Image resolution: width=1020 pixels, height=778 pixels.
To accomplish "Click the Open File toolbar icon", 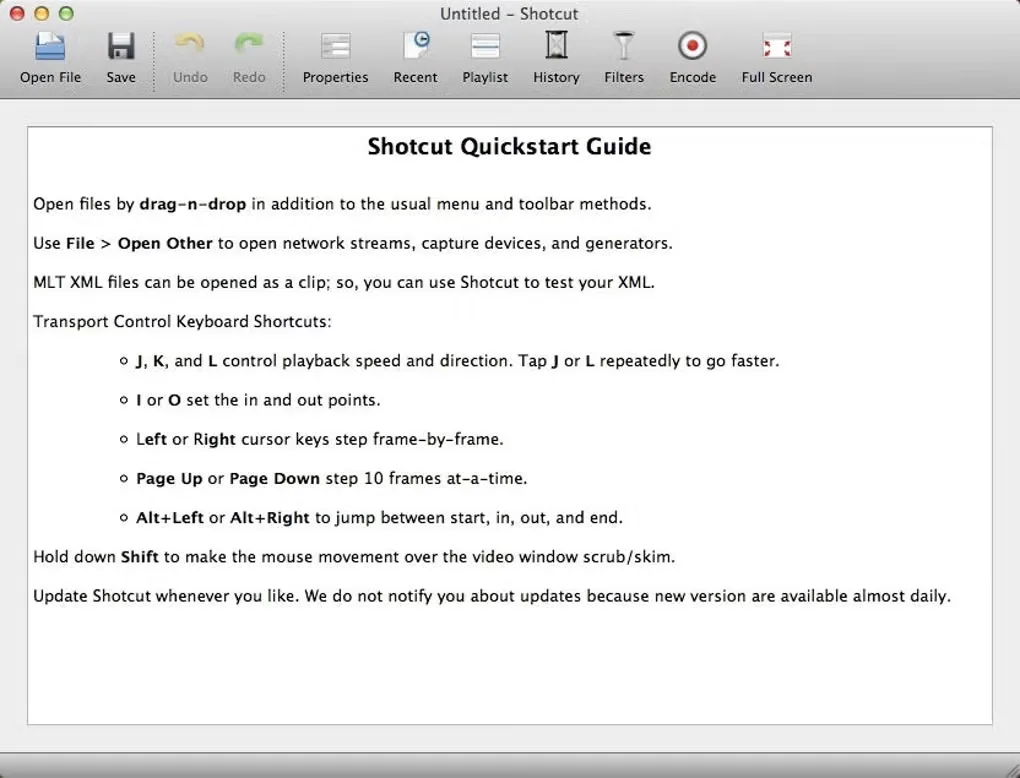I will pyautogui.click(x=50, y=46).
